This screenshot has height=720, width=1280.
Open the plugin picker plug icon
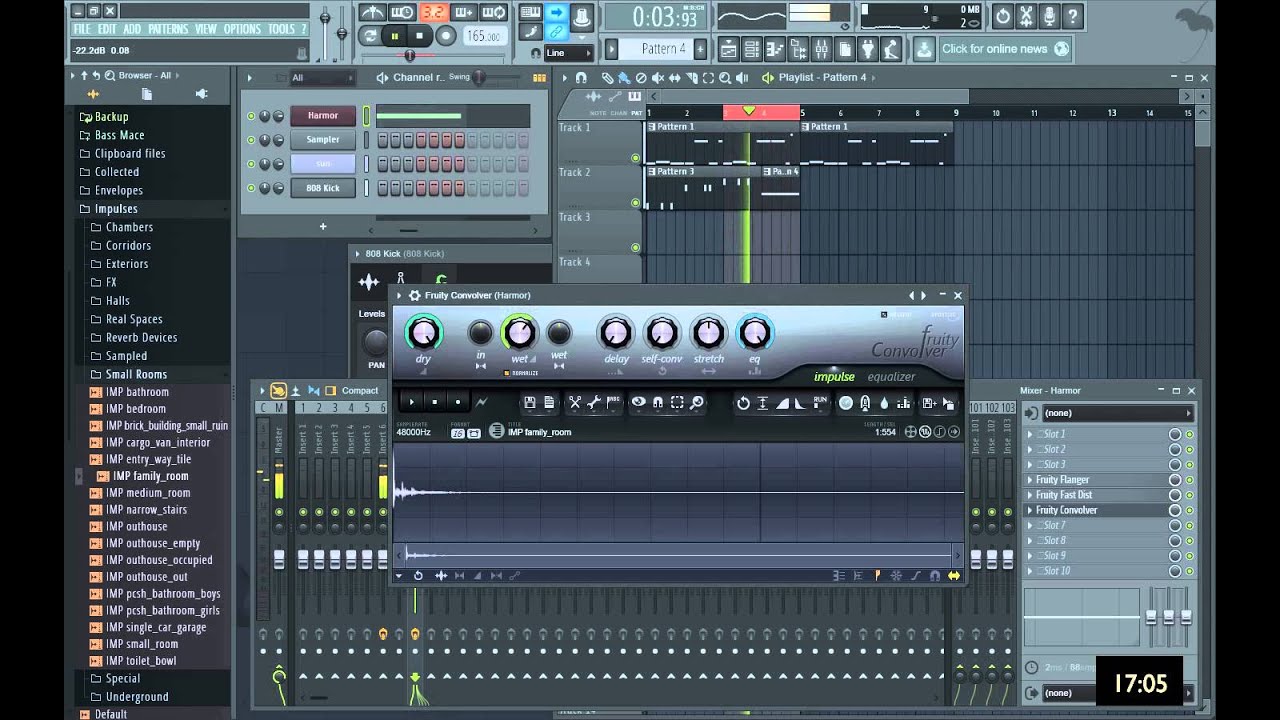click(868, 49)
